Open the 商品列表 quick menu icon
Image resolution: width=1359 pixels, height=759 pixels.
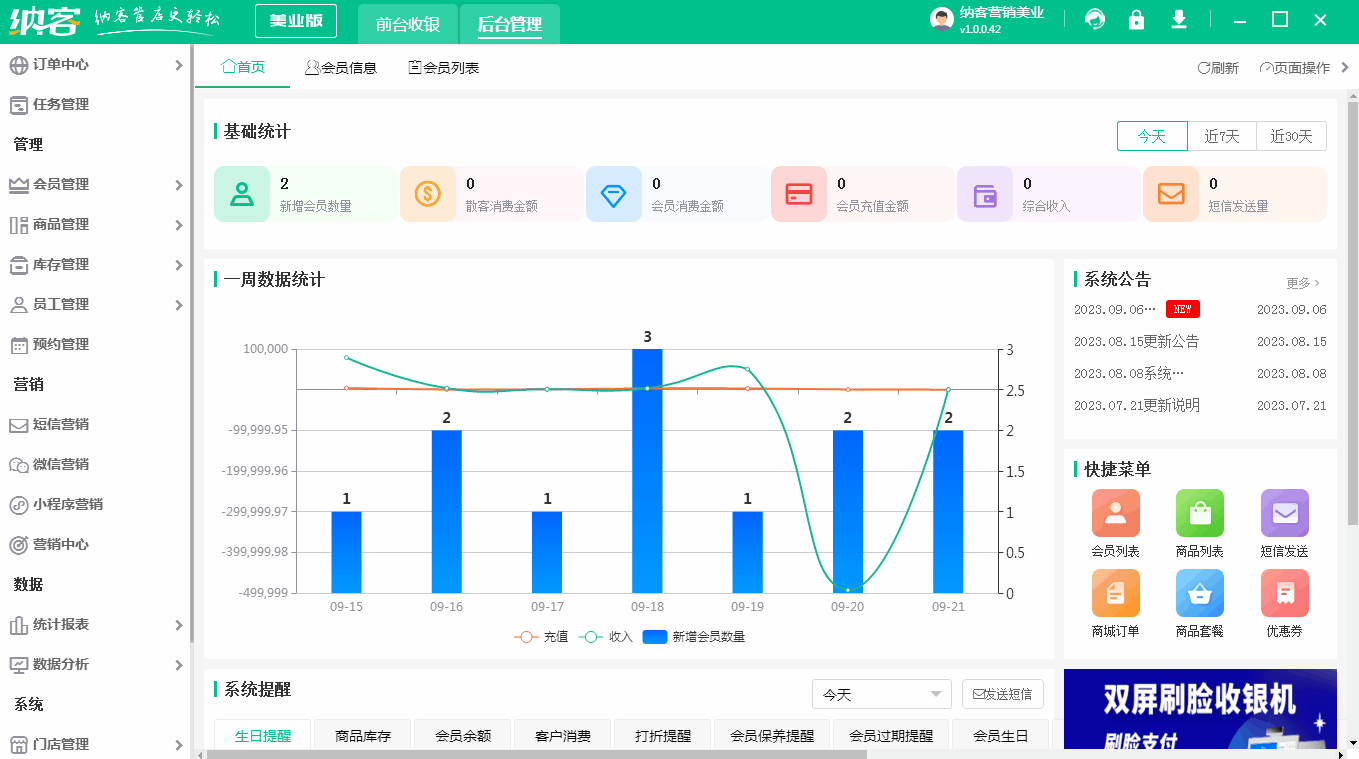[x=1199, y=513]
